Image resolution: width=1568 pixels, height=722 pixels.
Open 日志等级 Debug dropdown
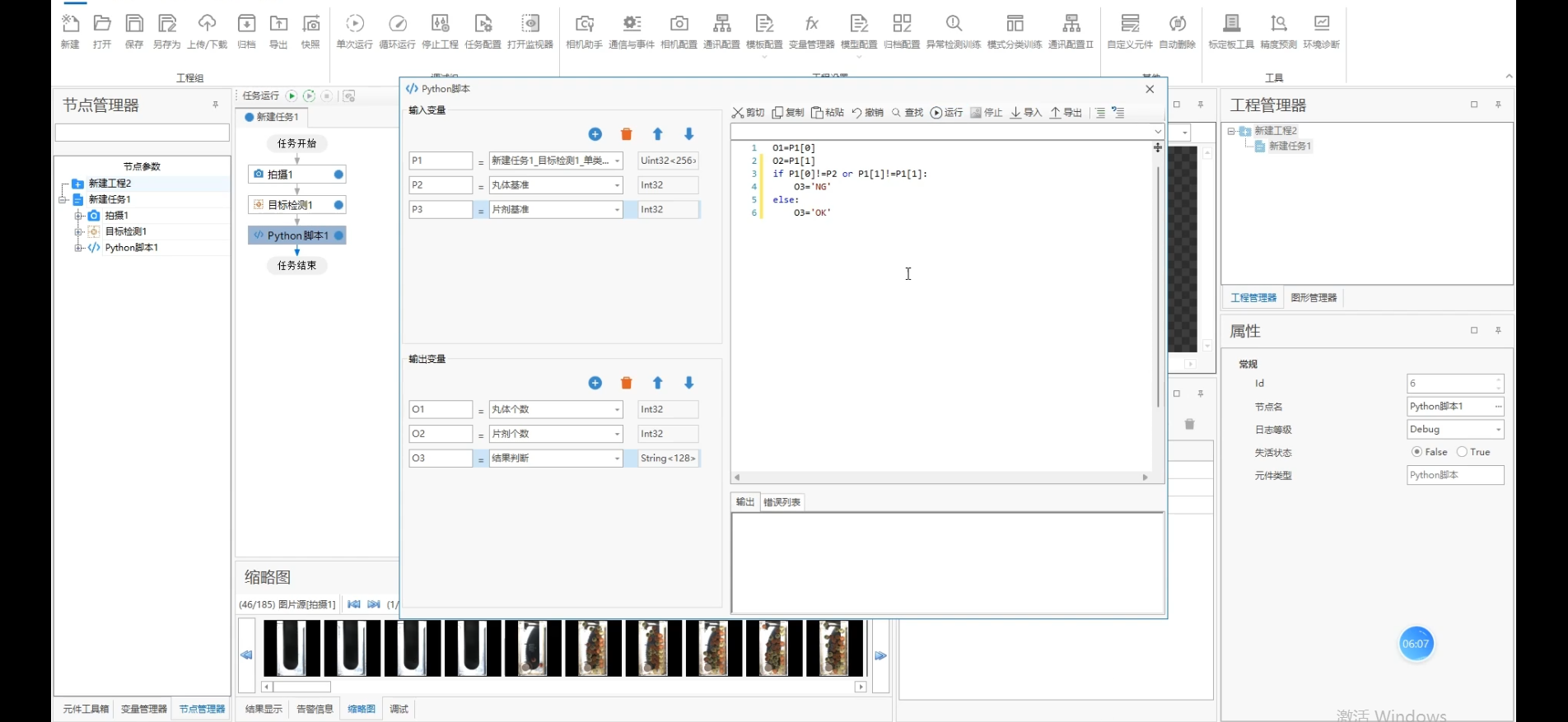pos(1498,430)
